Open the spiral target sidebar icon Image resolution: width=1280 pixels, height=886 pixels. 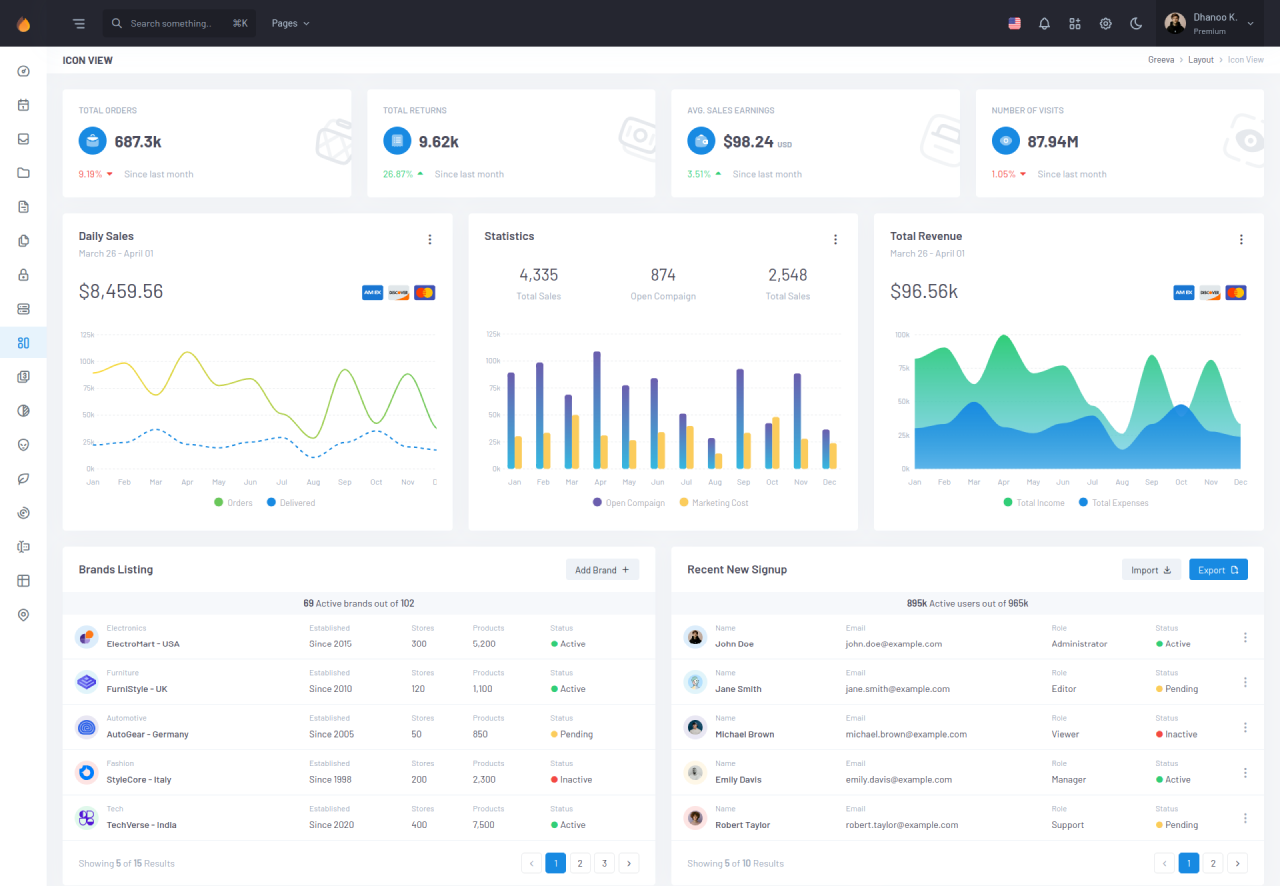tap(23, 513)
